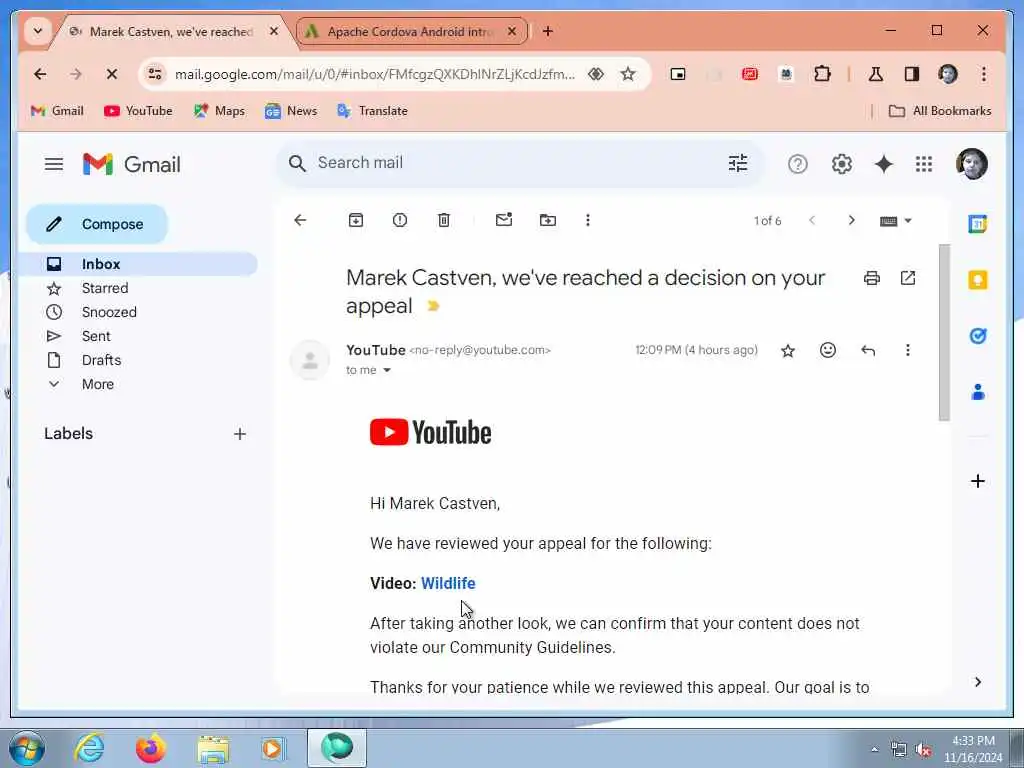Click the address bar URL
This screenshot has width=1024, height=768.
pyautogui.click(x=374, y=74)
